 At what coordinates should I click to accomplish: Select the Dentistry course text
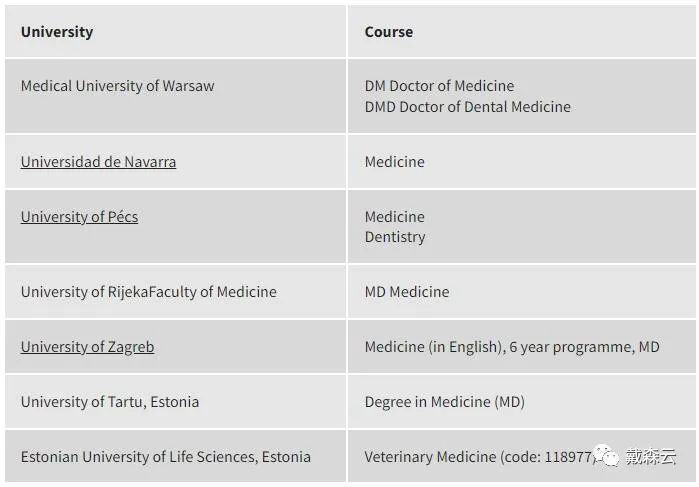point(394,237)
